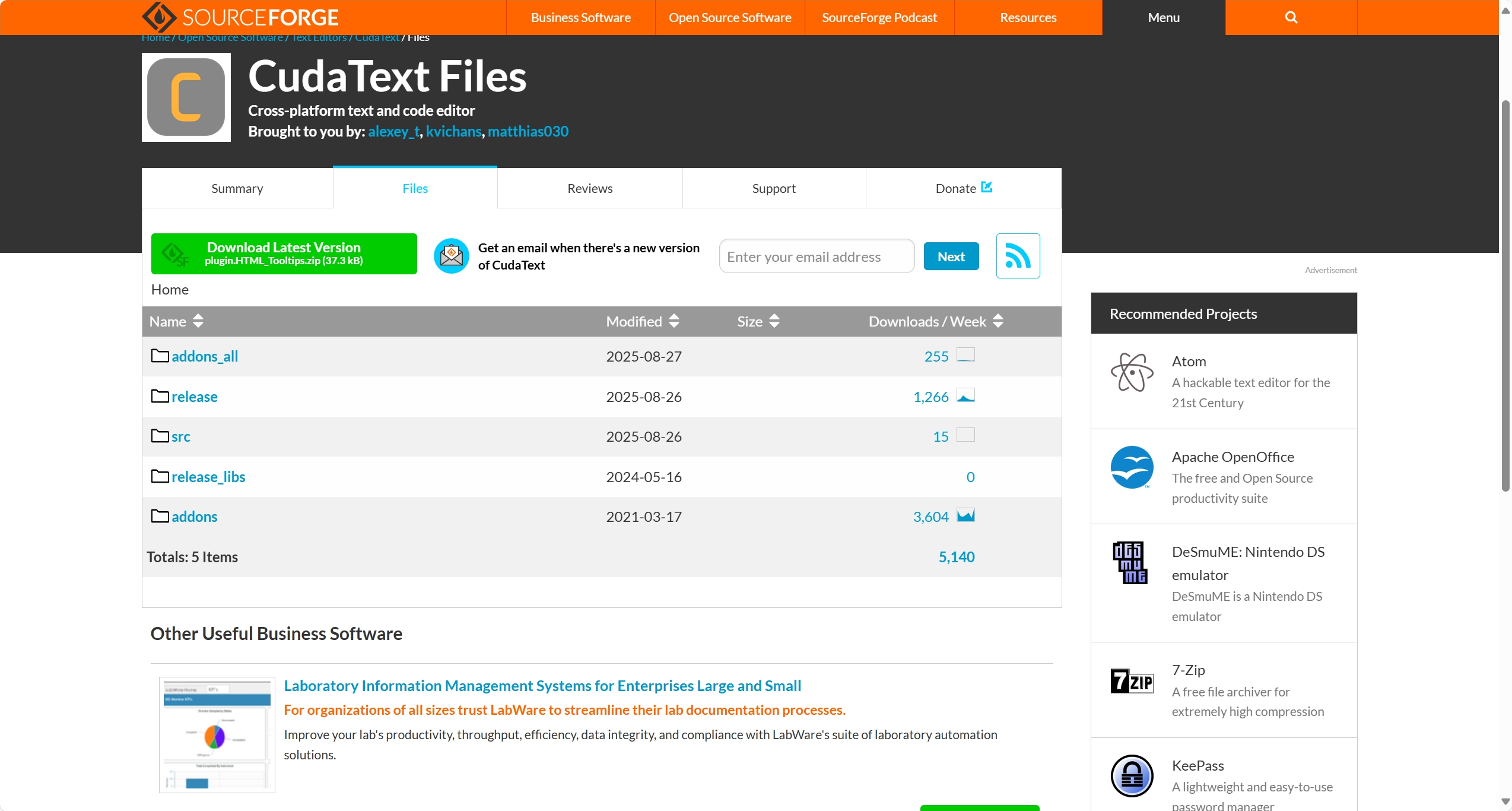The width and height of the screenshot is (1512, 811).
Task: Click the CudaText project logo
Action: (186, 97)
